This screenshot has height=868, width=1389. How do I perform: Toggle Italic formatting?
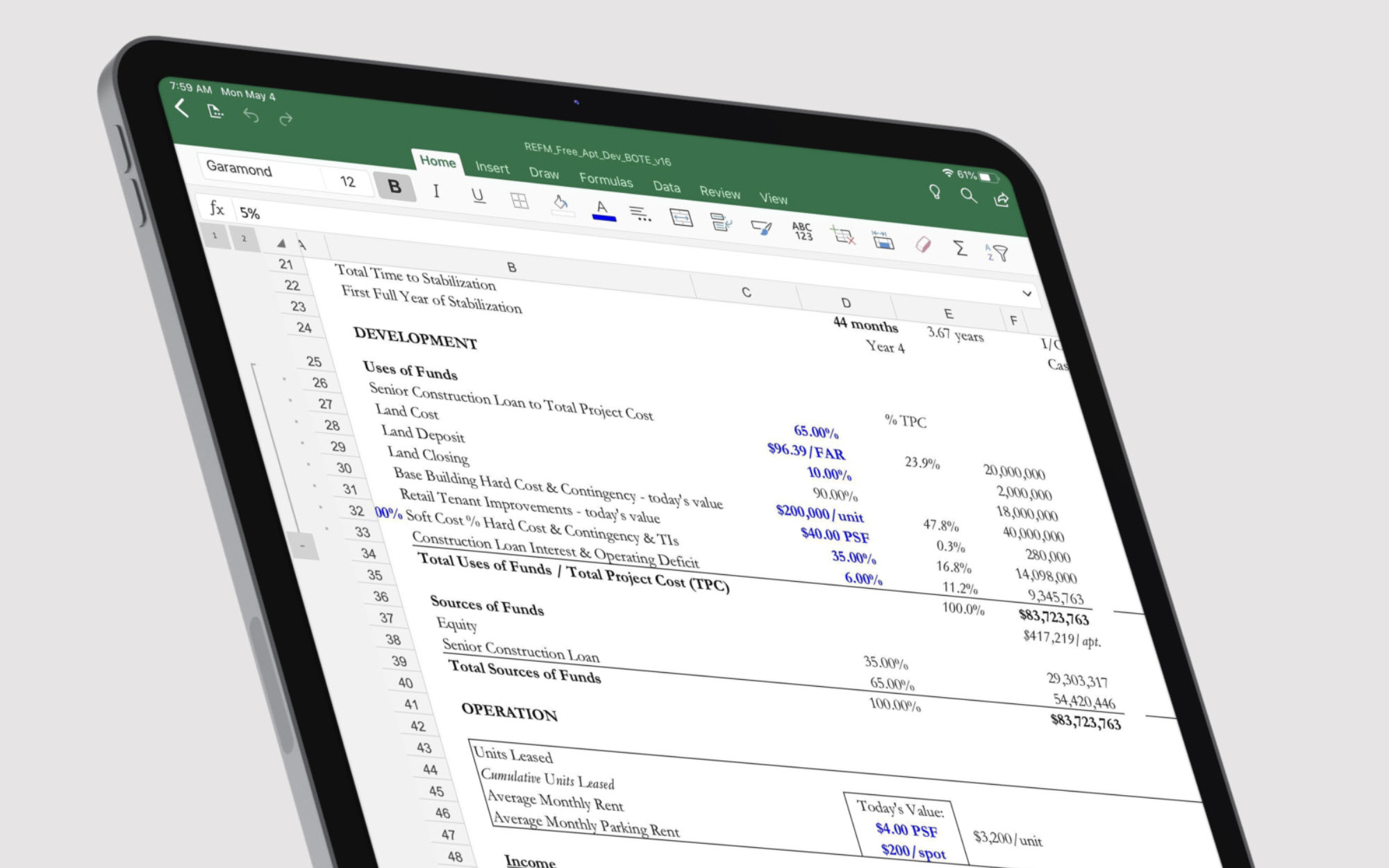click(x=436, y=191)
